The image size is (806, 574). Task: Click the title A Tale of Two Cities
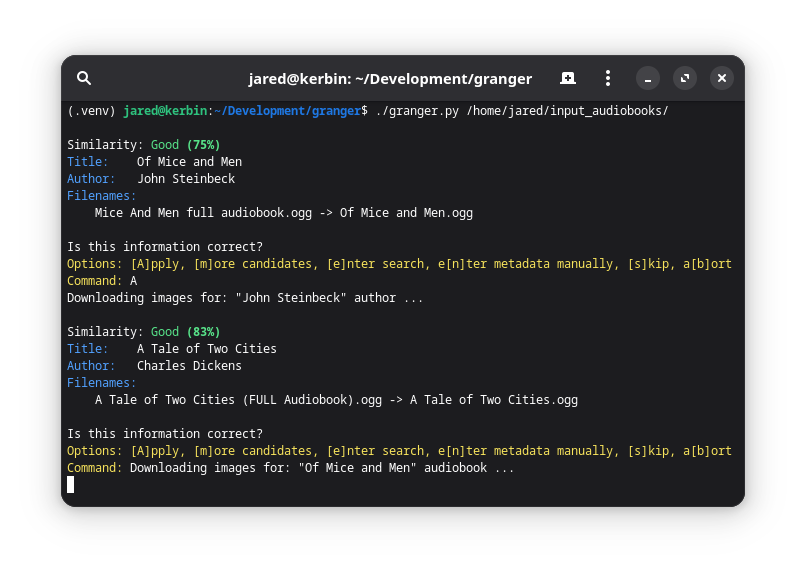[x=207, y=349]
